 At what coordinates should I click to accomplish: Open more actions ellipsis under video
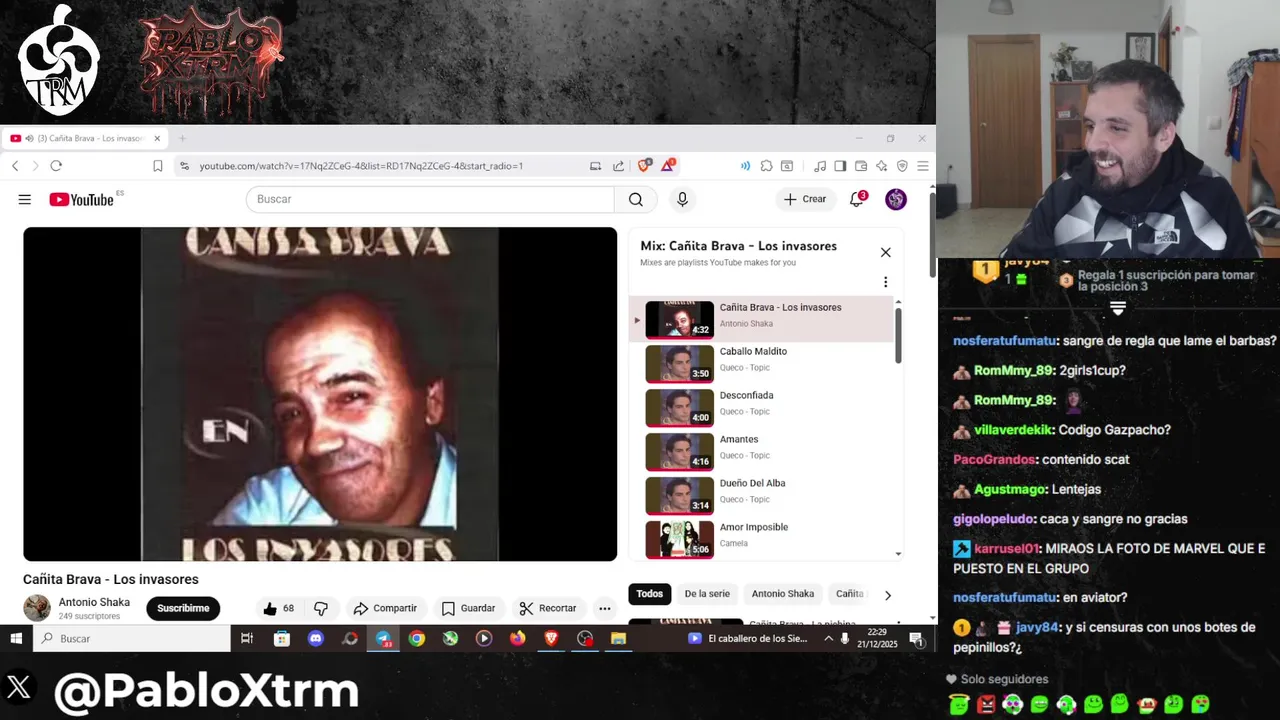(605, 608)
